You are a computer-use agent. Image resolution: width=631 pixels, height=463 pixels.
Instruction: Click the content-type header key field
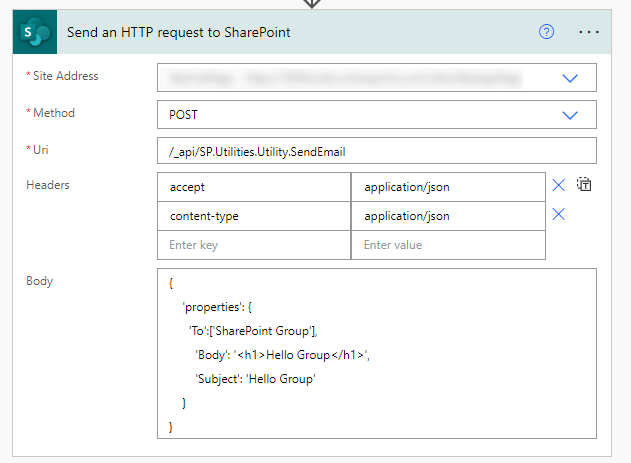tap(254, 216)
